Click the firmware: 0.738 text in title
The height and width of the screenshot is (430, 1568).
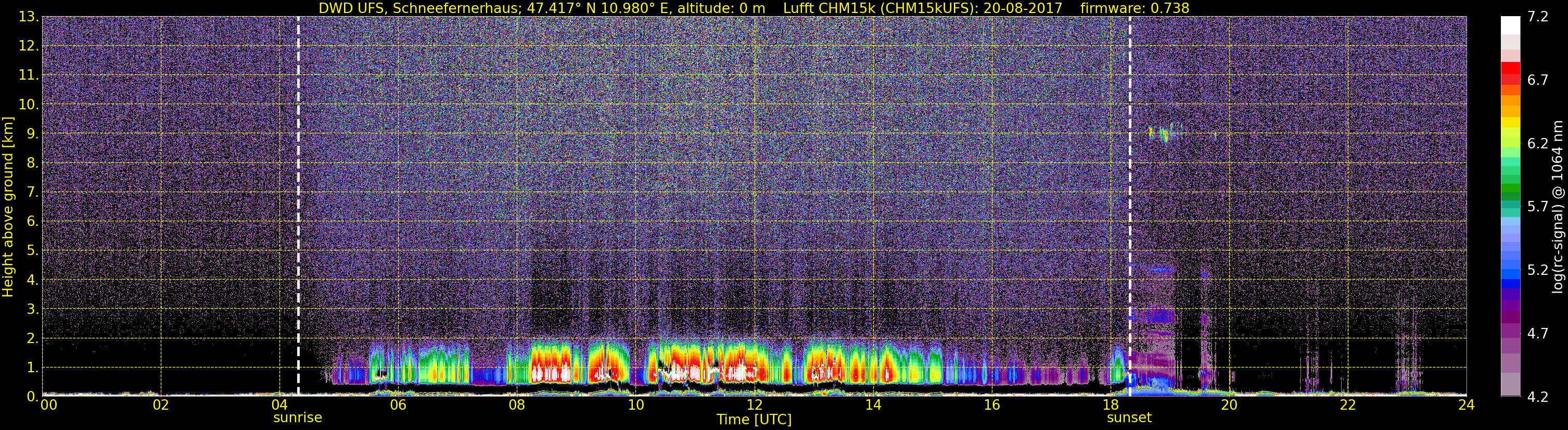pos(1134,8)
